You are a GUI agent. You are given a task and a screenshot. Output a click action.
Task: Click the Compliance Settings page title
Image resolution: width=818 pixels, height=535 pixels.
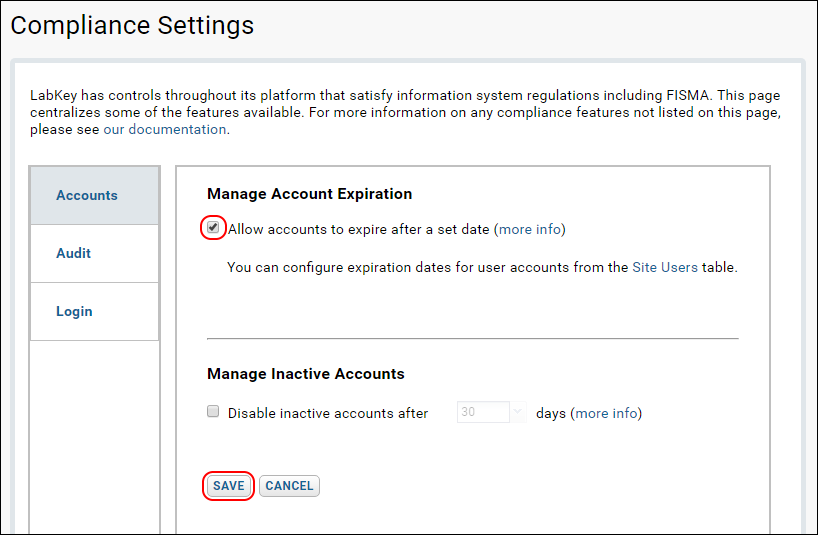click(x=132, y=25)
